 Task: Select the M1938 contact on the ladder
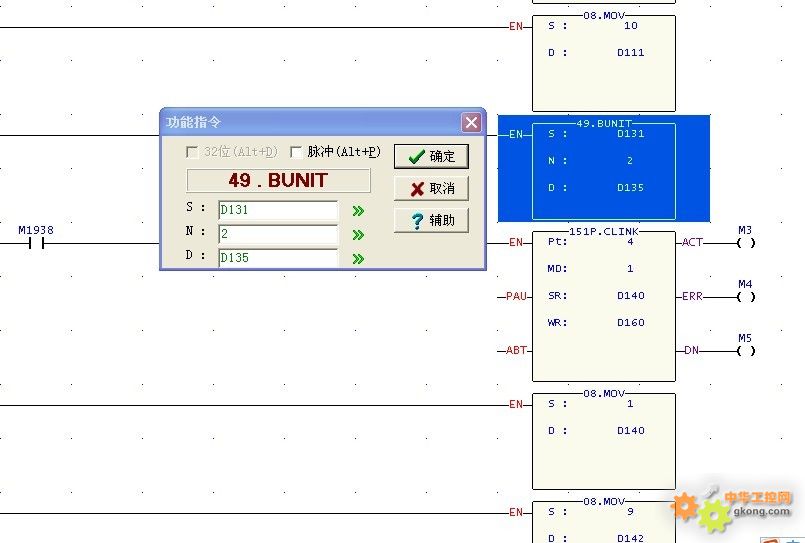(36, 243)
